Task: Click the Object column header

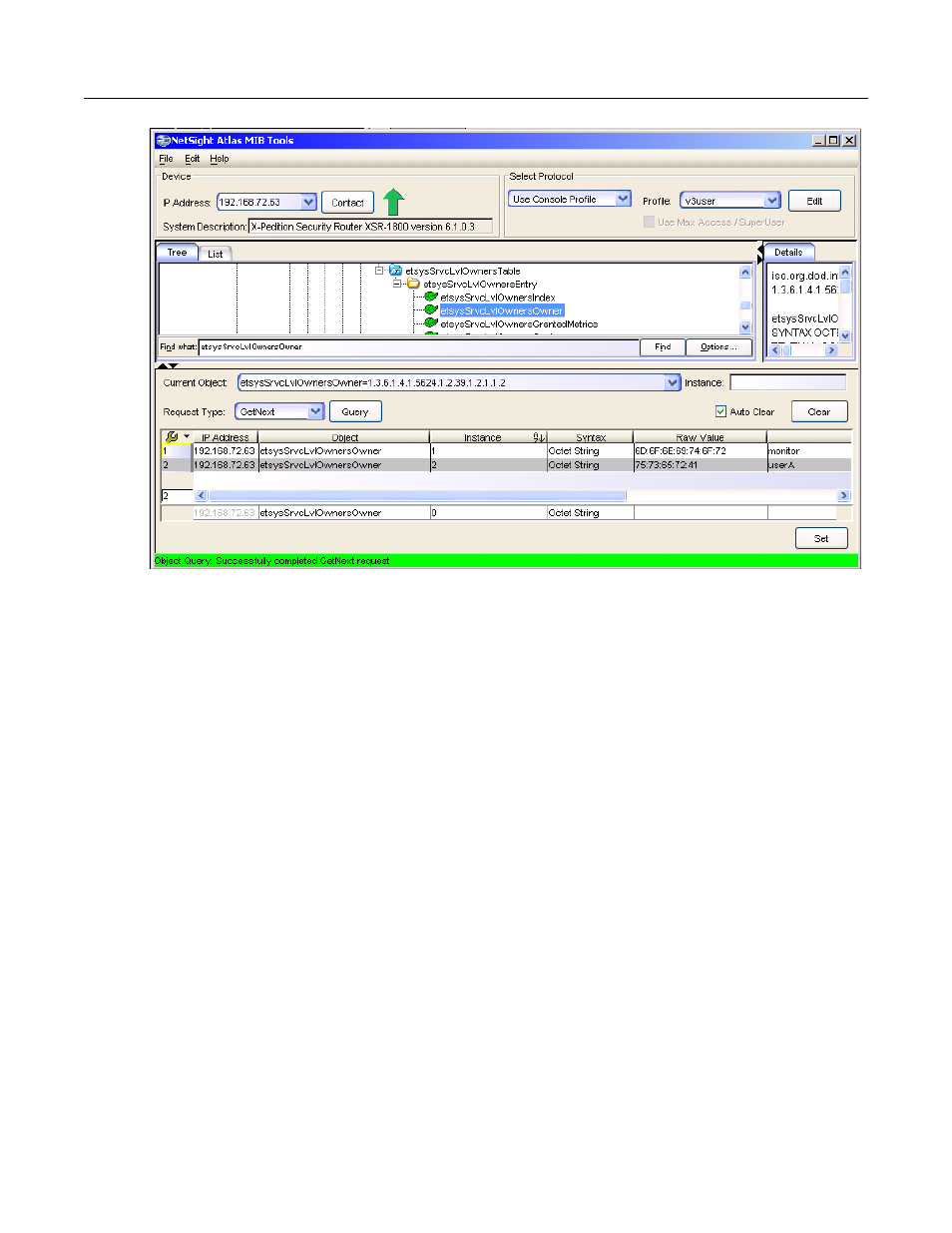Action: [x=344, y=437]
